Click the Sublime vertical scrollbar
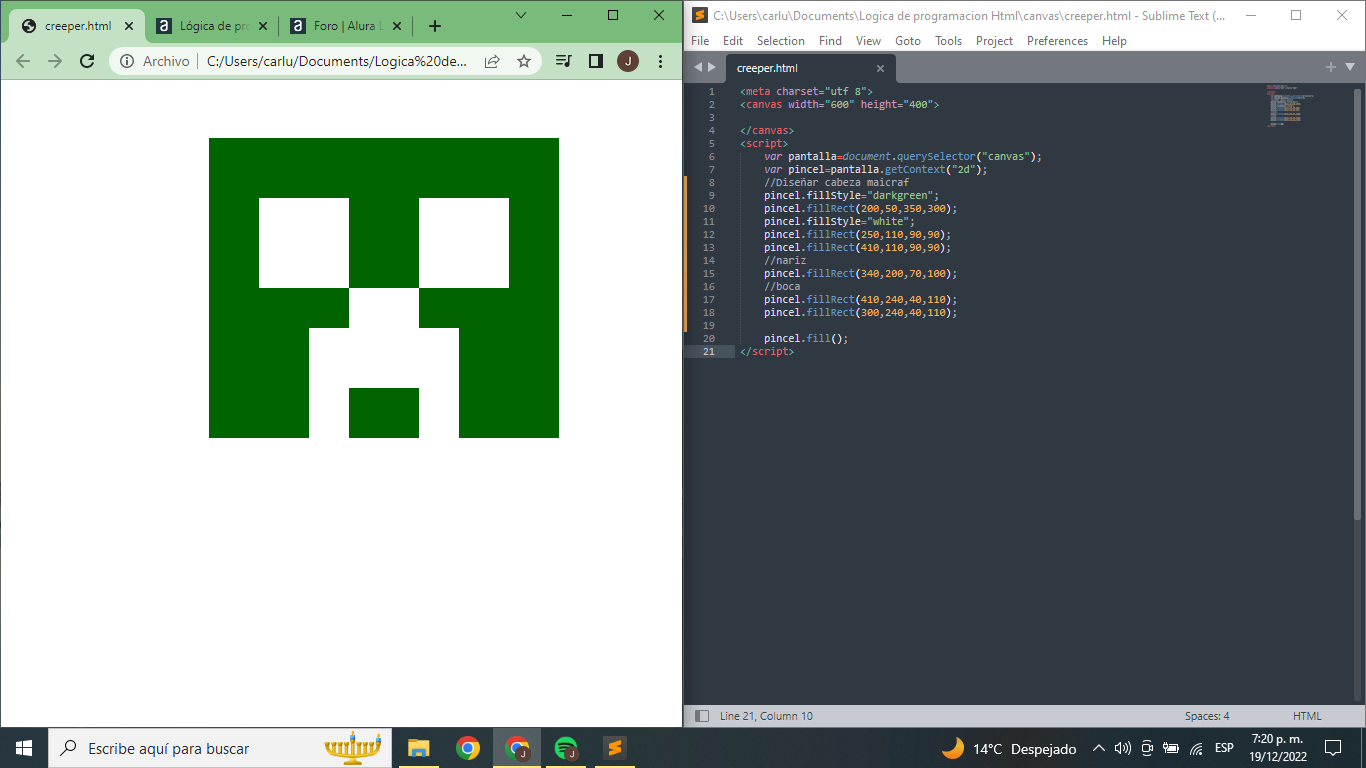The image size is (1366, 768). point(1358,304)
